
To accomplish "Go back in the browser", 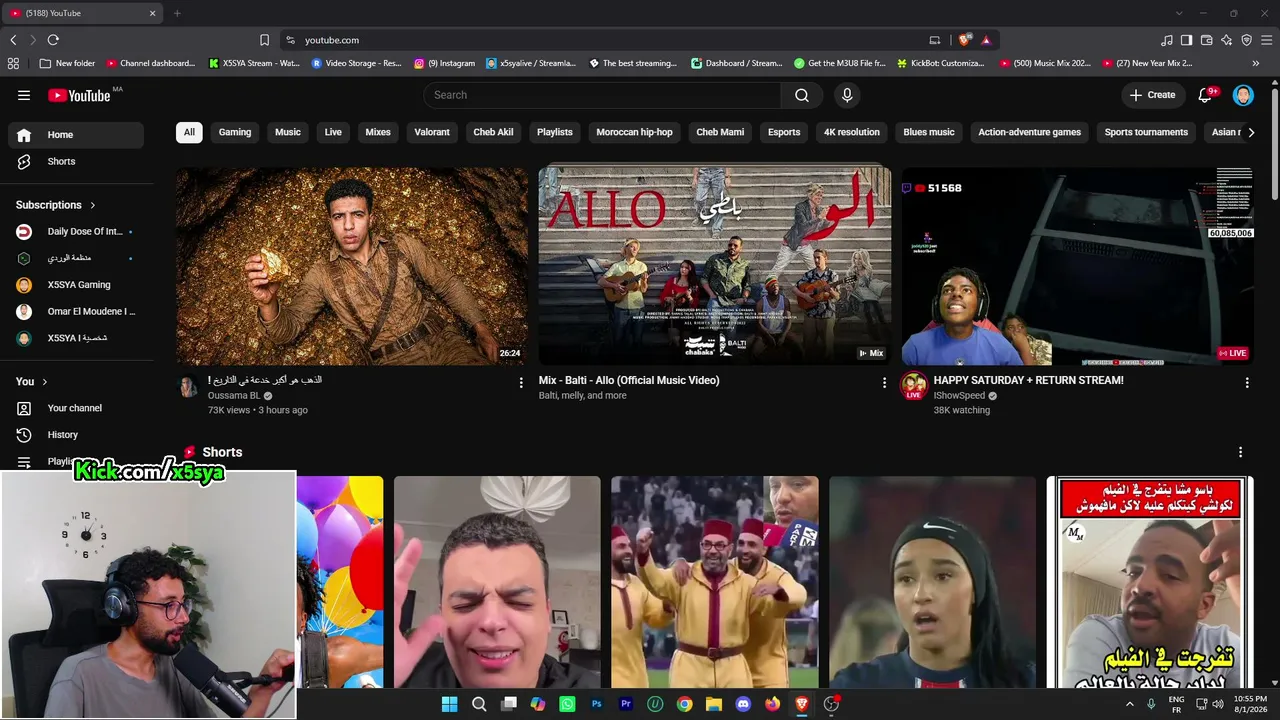I will (13, 40).
